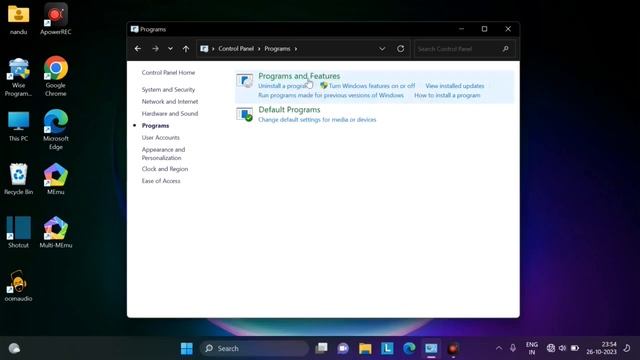Viewport: 640px width, 360px height.
Task: Open System and Security category
Action: click(168, 89)
